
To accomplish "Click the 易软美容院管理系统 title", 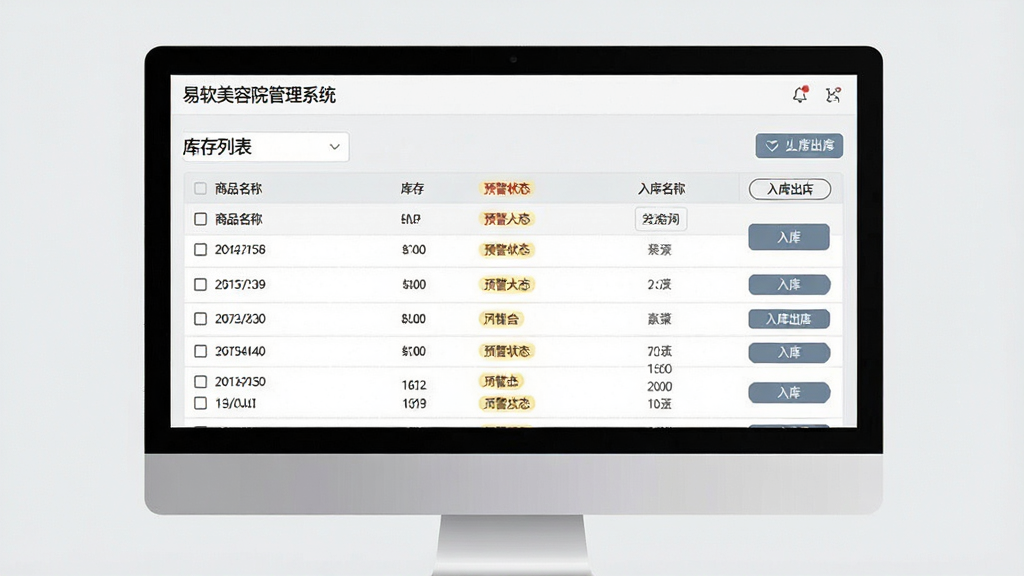I will pyautogui.click(x=259, y=95).
